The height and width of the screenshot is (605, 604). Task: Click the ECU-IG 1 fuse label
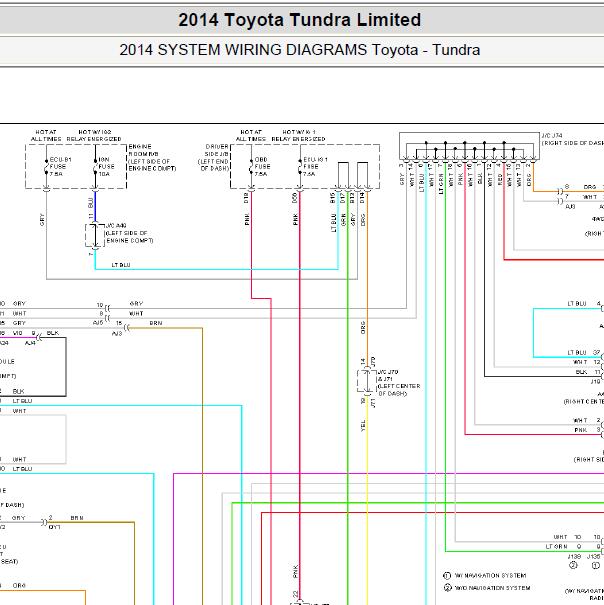[x=315, y=167]
